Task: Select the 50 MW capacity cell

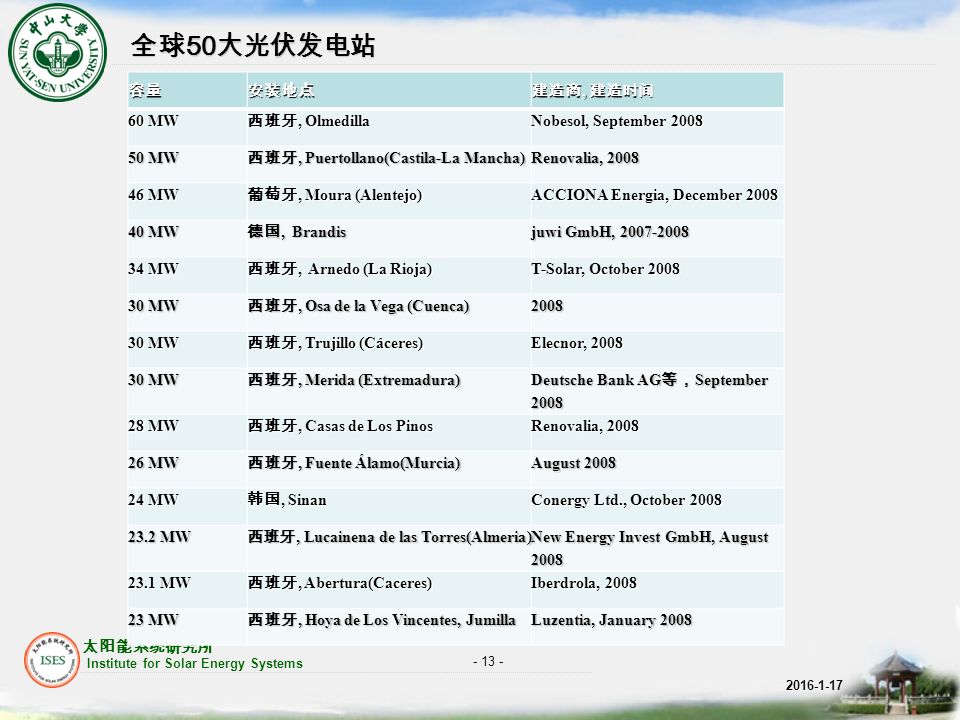Action: (x=187, y=163)
